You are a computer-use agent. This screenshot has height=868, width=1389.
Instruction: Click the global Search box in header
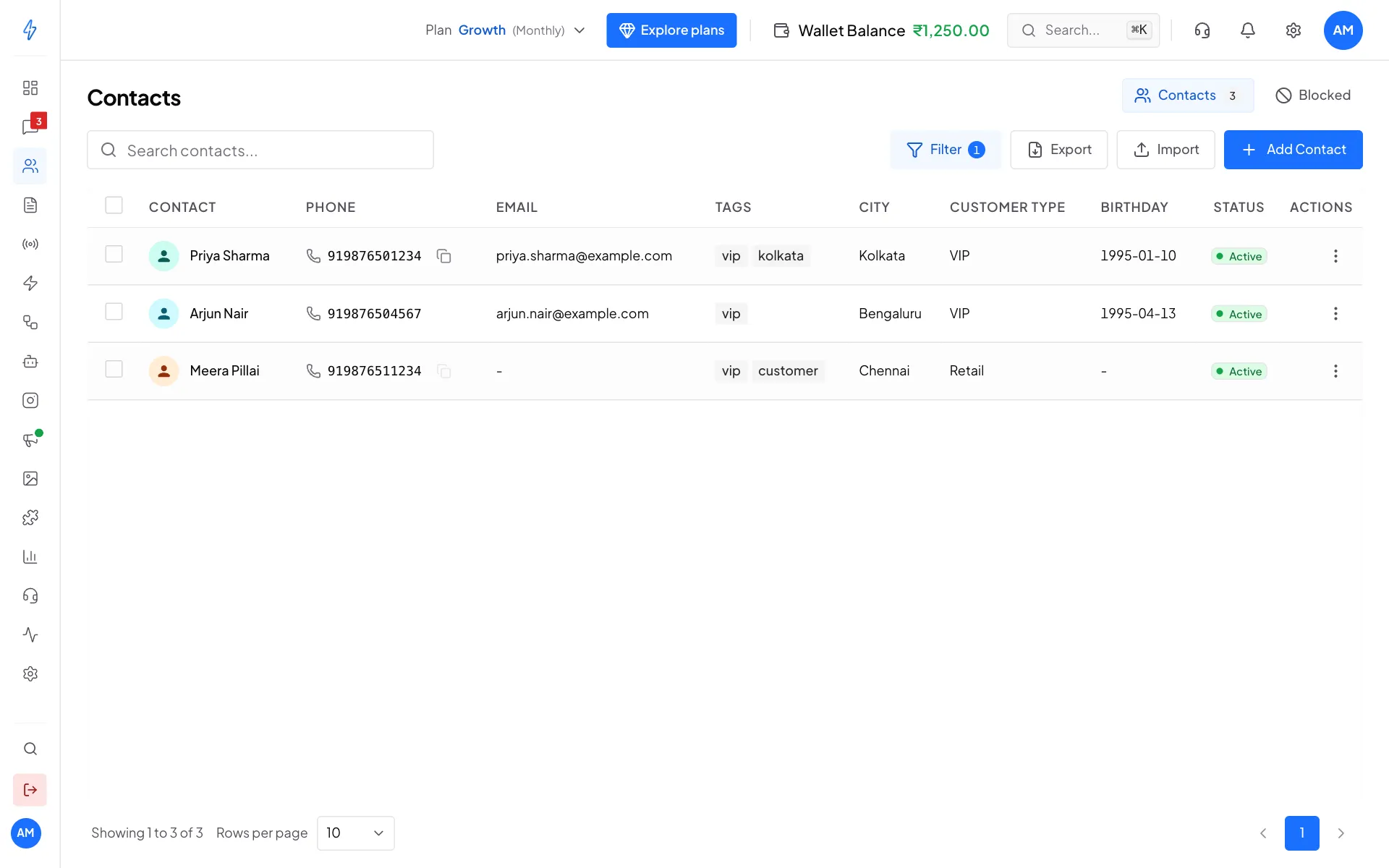pyautogui.click(x=1083, y=30)
